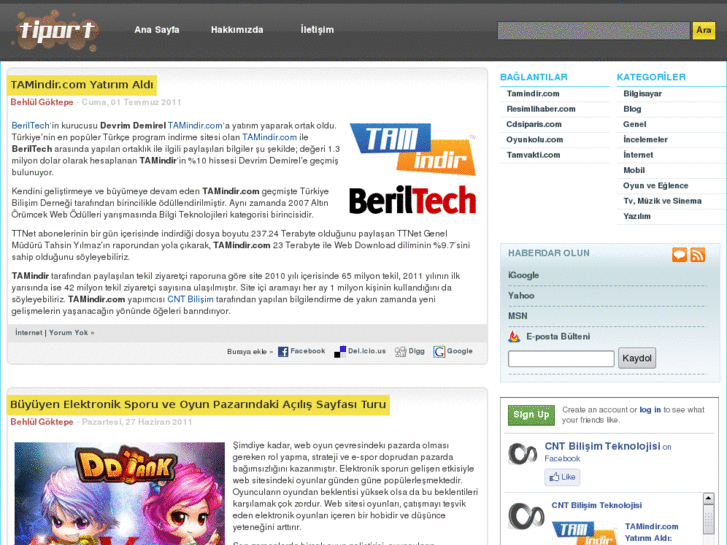Open the İletişim menu link
Screen dimensions: 727x545
(317, 30)
